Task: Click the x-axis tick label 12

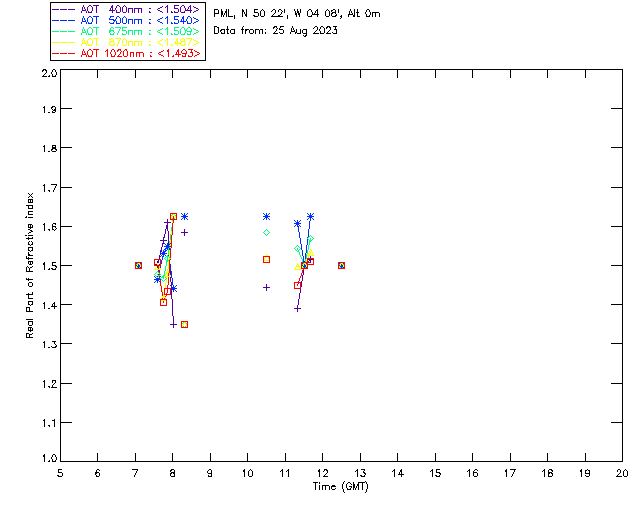Action: pyautogui.click(x=322, y=473)
